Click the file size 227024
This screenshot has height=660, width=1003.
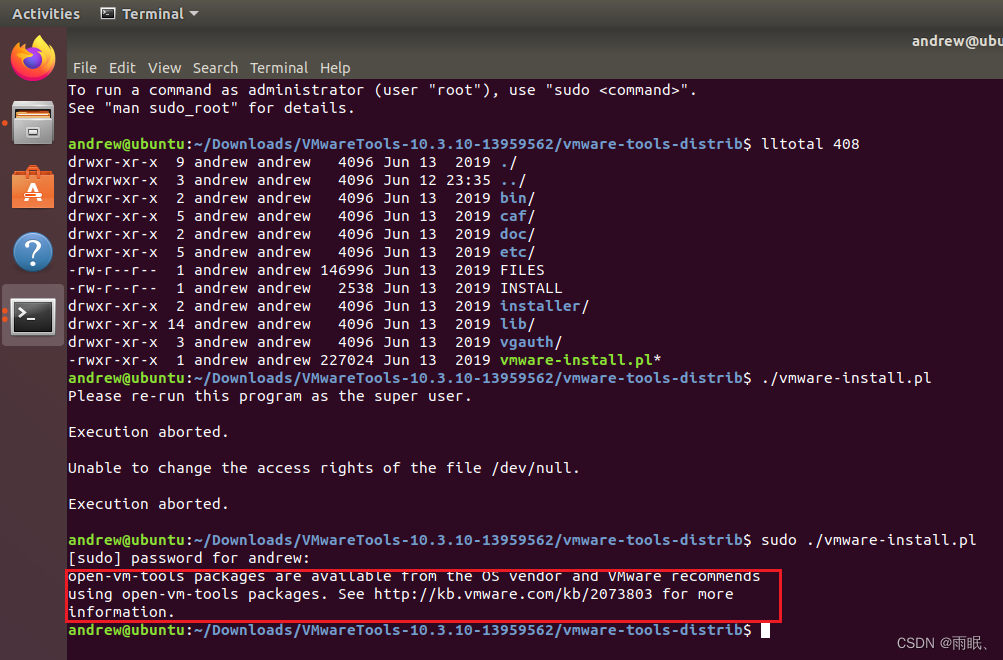tap(347, 360)
